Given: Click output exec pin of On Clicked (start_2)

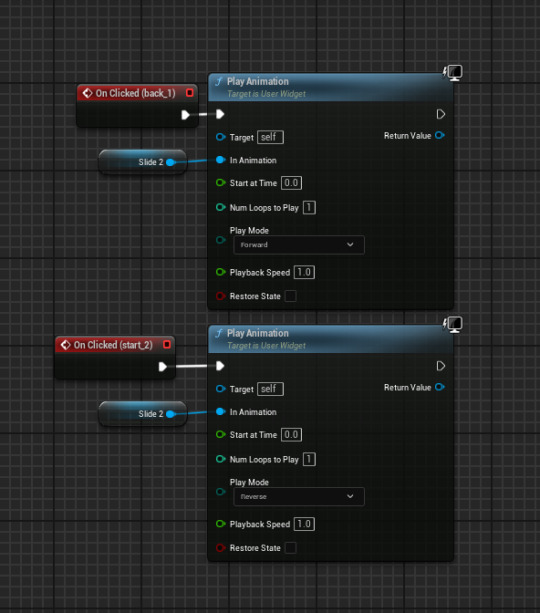Looking at the screenshot, I should tap(163, 367).
